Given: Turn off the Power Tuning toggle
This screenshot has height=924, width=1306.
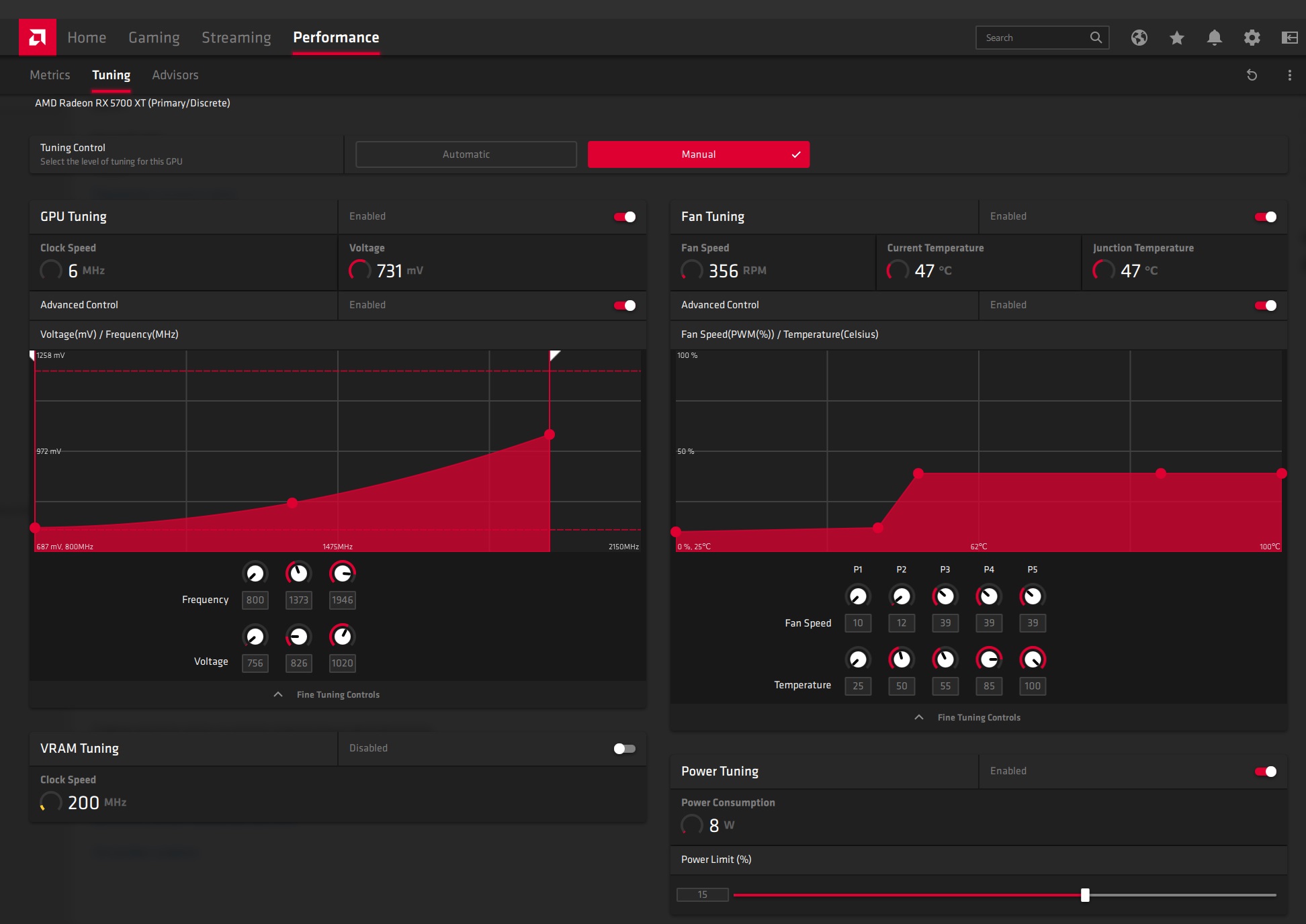Looking at the screenshot, I should tap(1266, 772).
